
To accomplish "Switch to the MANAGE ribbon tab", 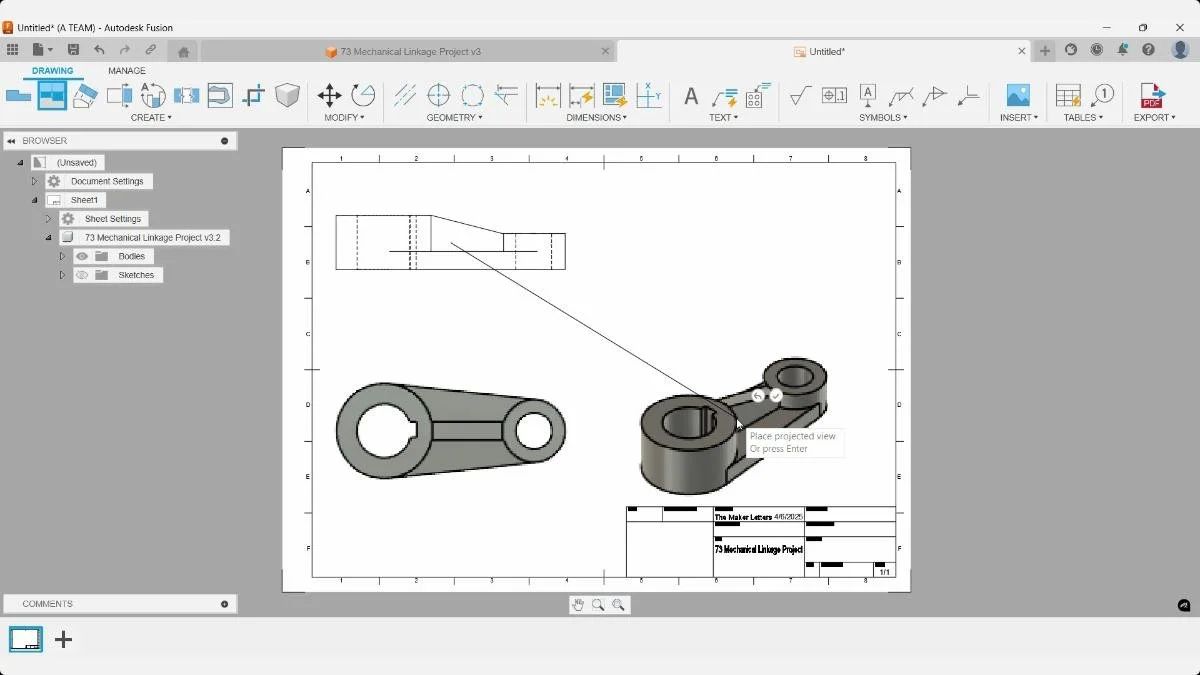I will (x=127, y=71).
